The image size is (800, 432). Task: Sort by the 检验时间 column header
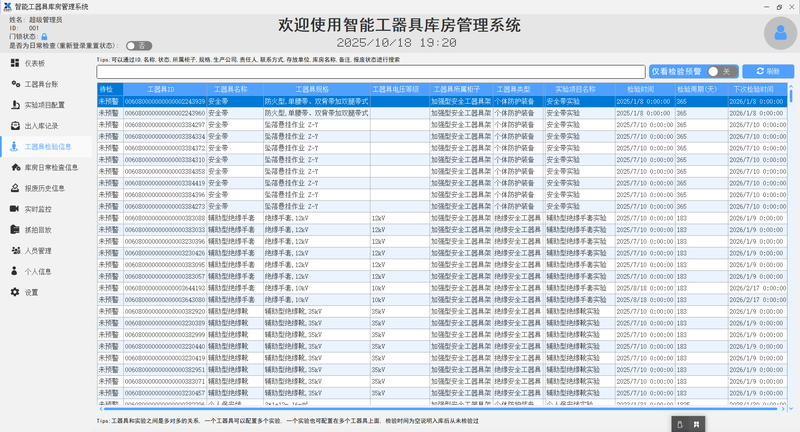pos(645,89)
